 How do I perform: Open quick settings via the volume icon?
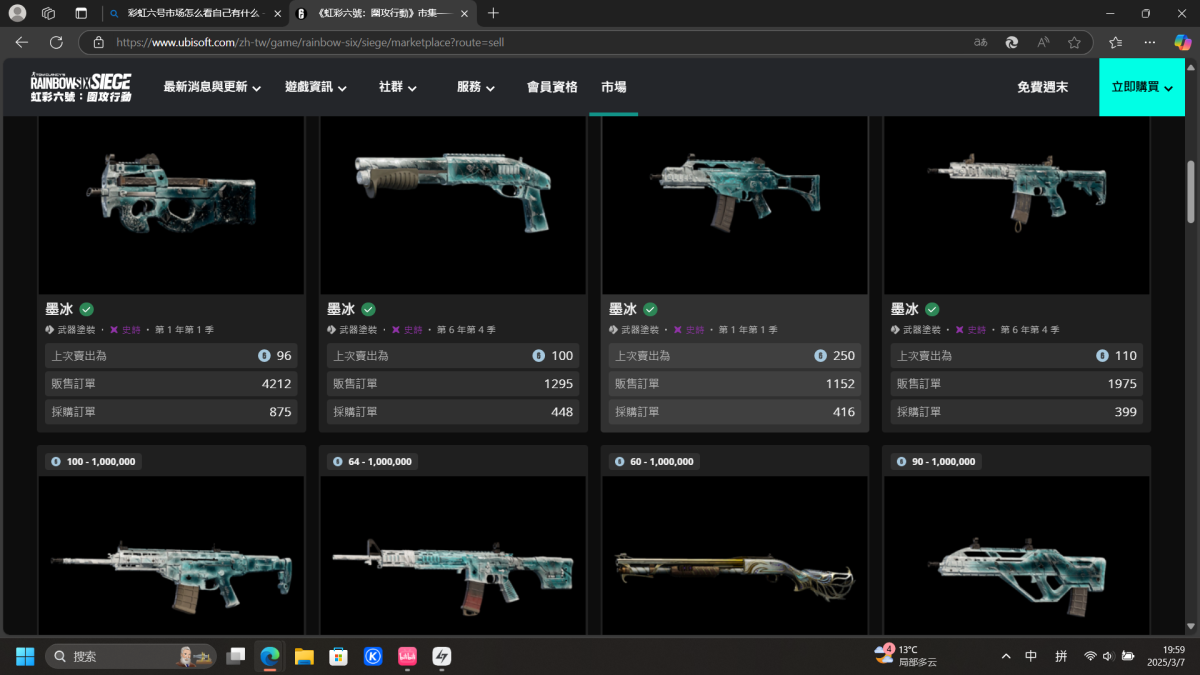(1109, 656)
